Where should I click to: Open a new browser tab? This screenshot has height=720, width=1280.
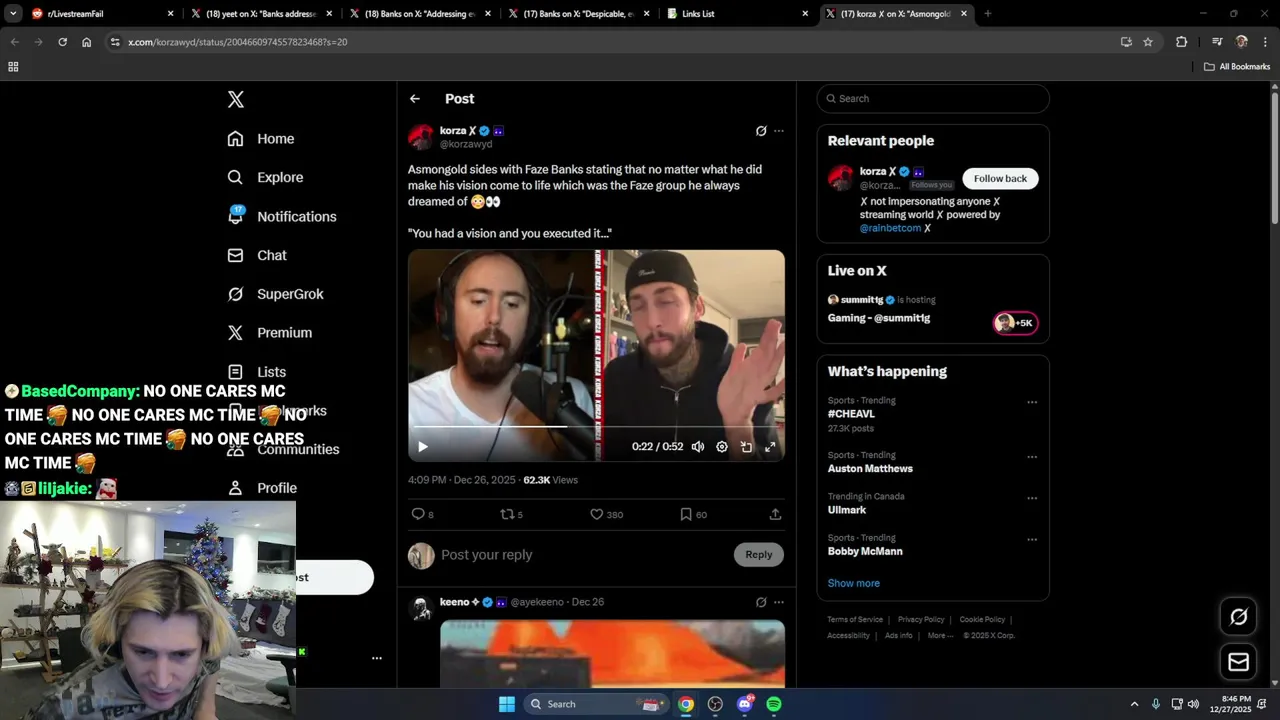[987, 14]
